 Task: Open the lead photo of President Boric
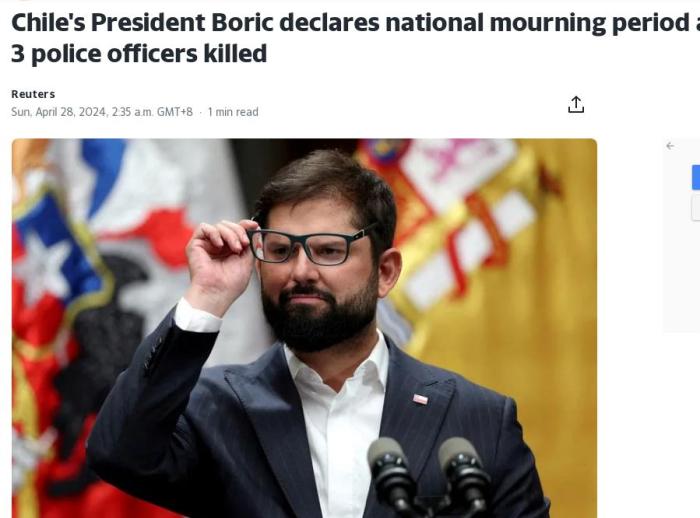tap(304, 328)
